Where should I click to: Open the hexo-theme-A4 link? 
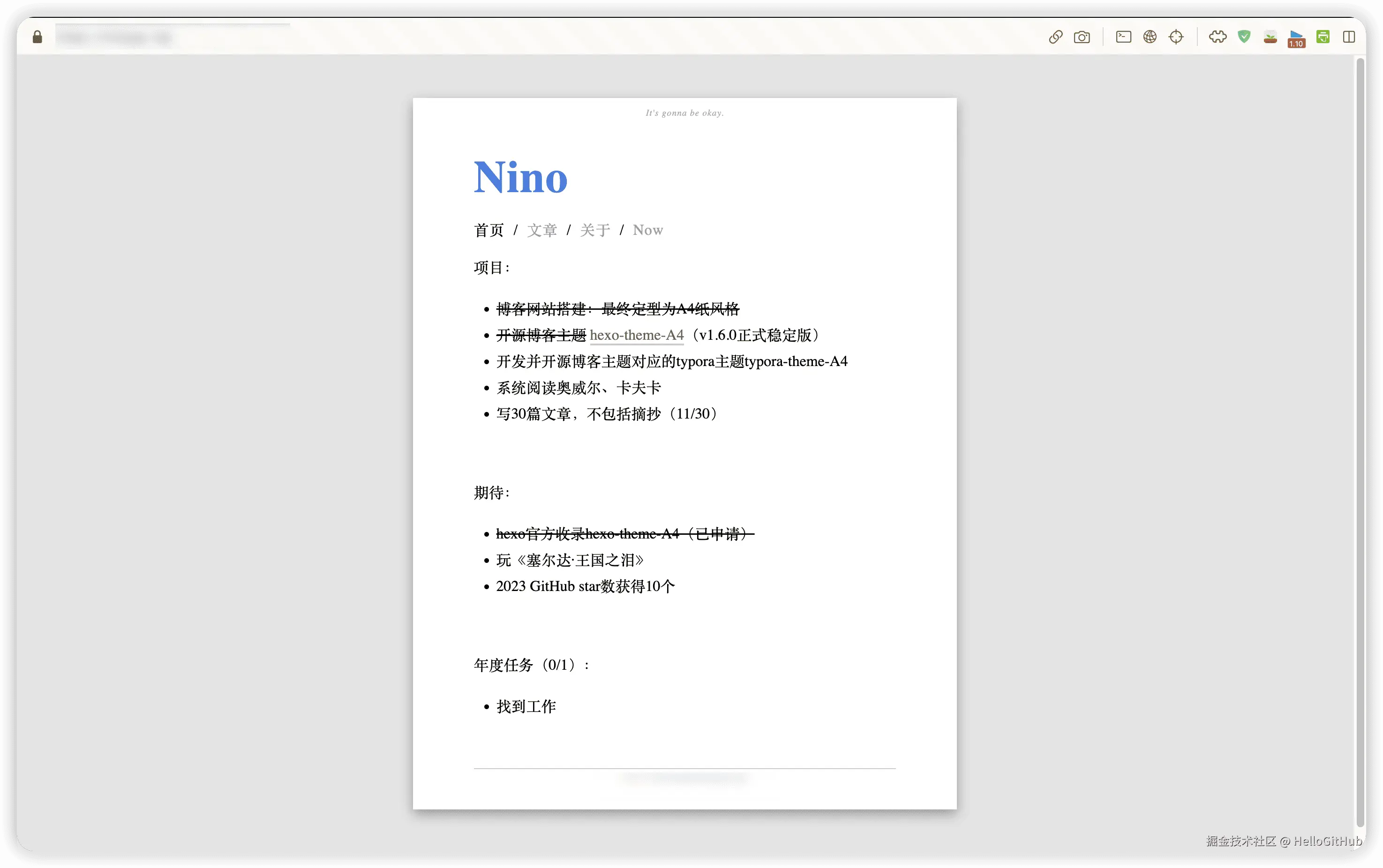[637, 335]
